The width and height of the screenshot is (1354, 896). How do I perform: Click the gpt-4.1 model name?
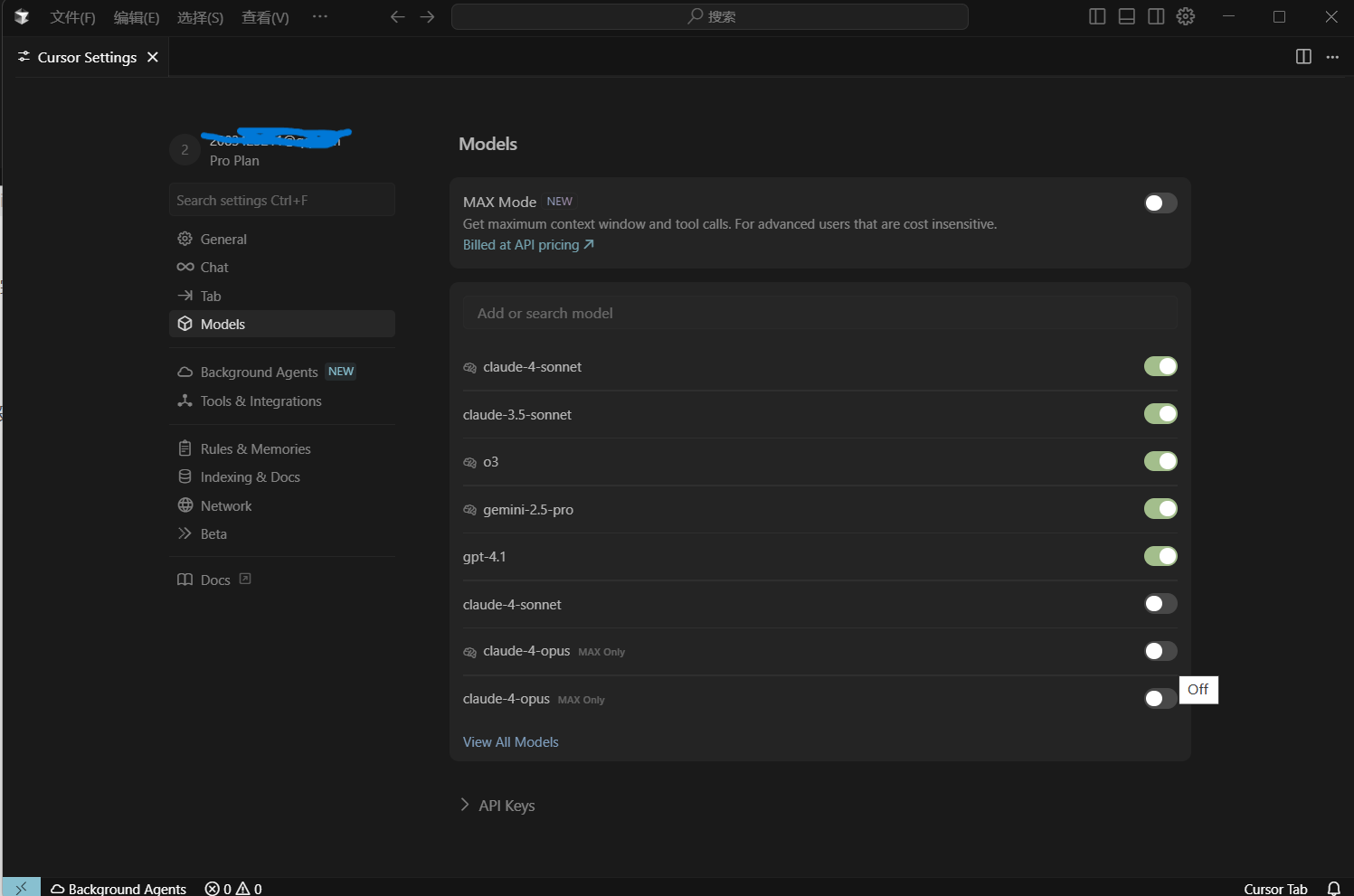tap(485, 557)
